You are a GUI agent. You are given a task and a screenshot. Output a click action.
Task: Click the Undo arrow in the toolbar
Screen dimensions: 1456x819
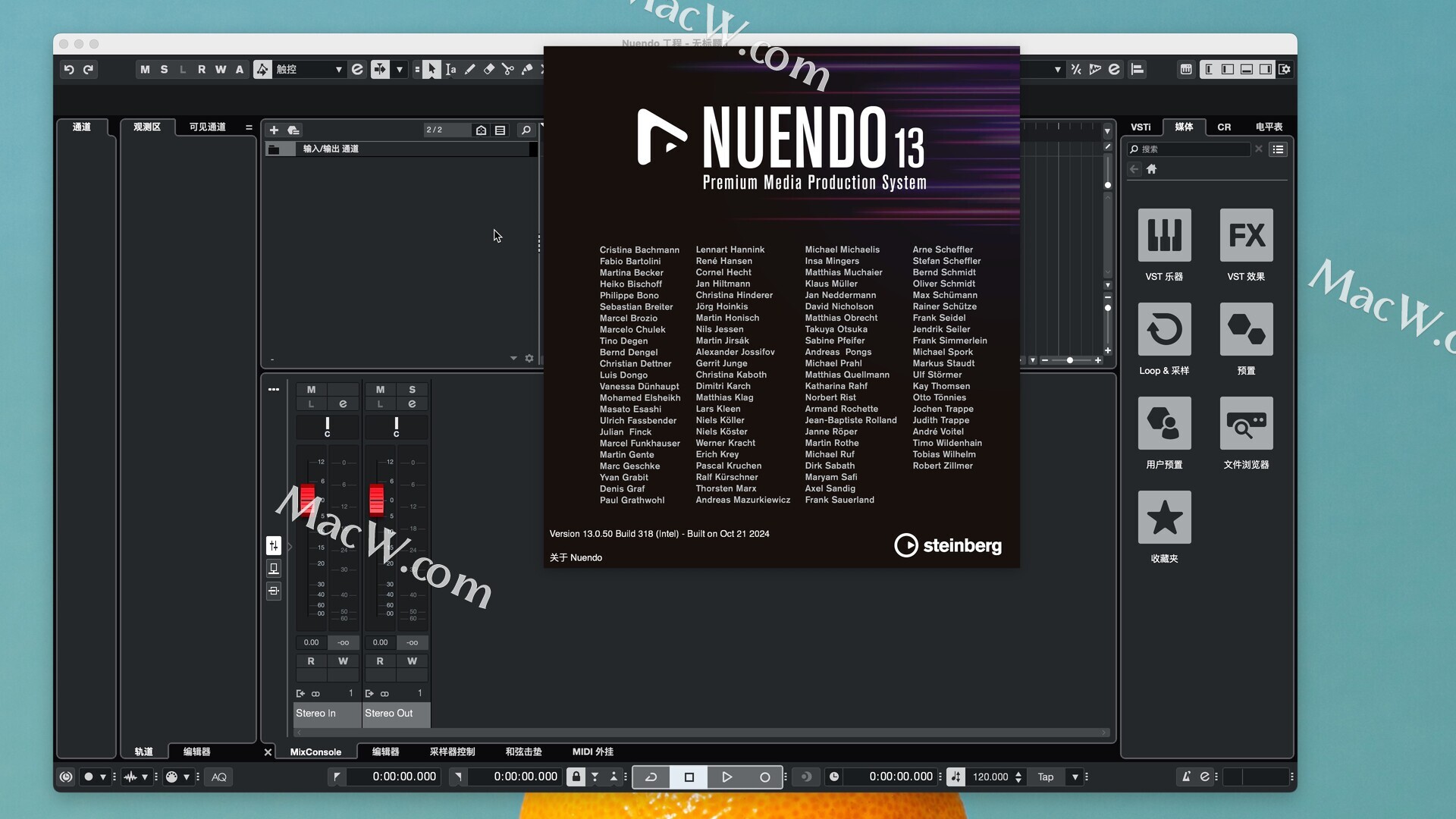(69, 69)
